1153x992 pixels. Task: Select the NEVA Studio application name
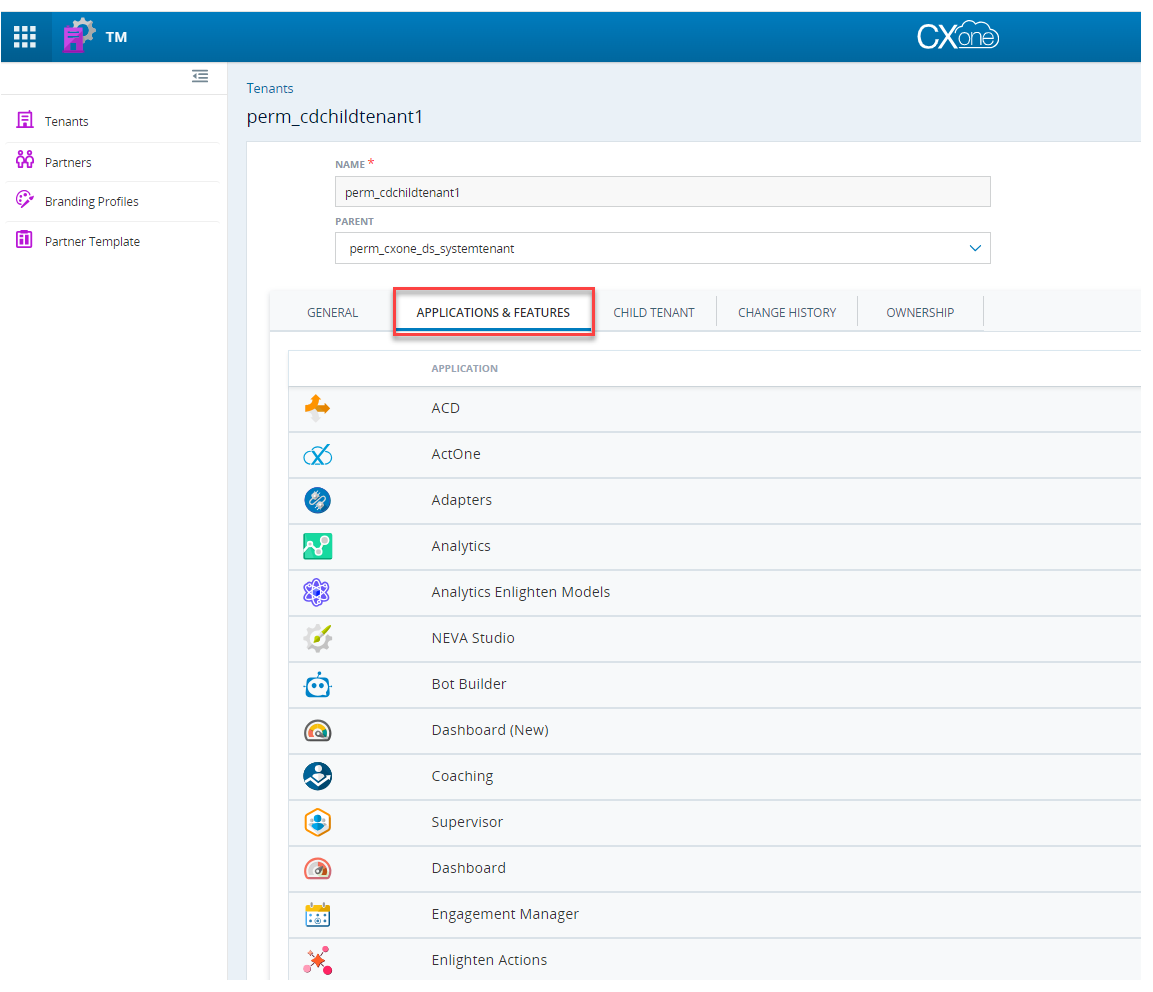(x=473, y=638)
